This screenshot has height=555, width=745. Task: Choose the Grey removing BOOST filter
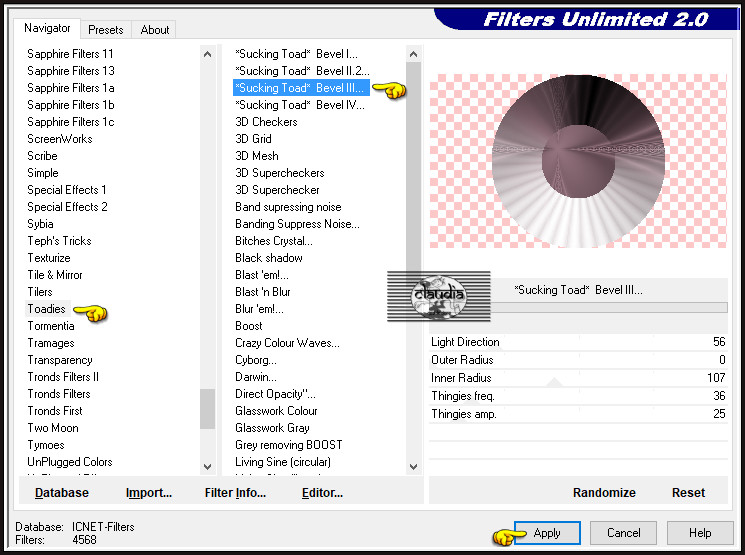tap(288, 445)
